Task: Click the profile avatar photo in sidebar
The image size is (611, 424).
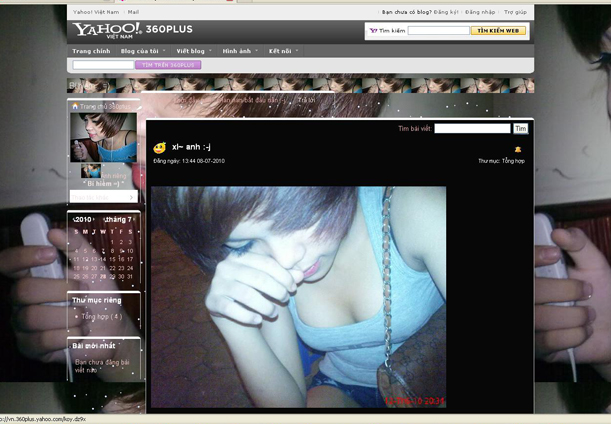Action: tap(103, 137)
